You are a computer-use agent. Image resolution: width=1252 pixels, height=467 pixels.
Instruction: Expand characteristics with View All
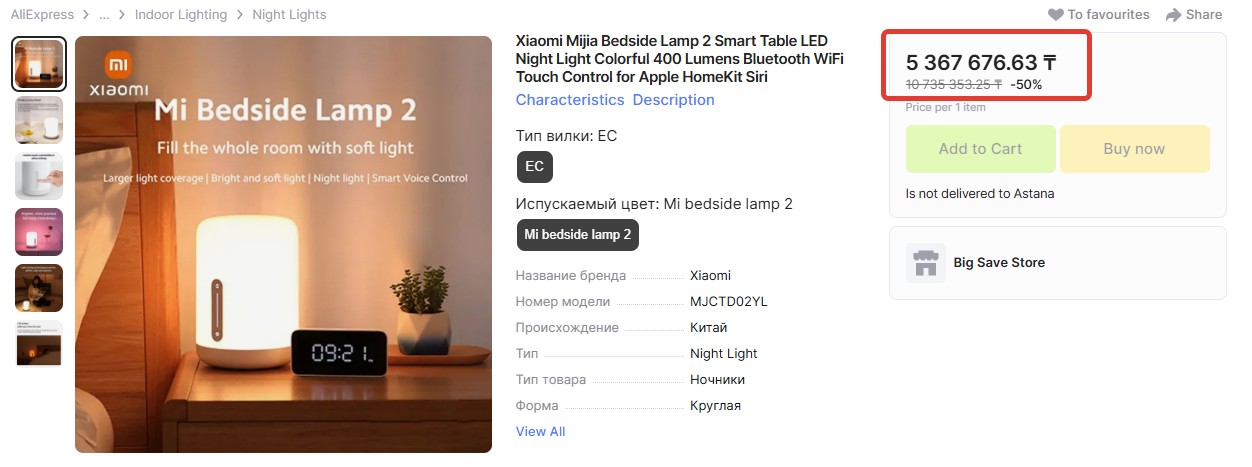[x=540, y=431]
